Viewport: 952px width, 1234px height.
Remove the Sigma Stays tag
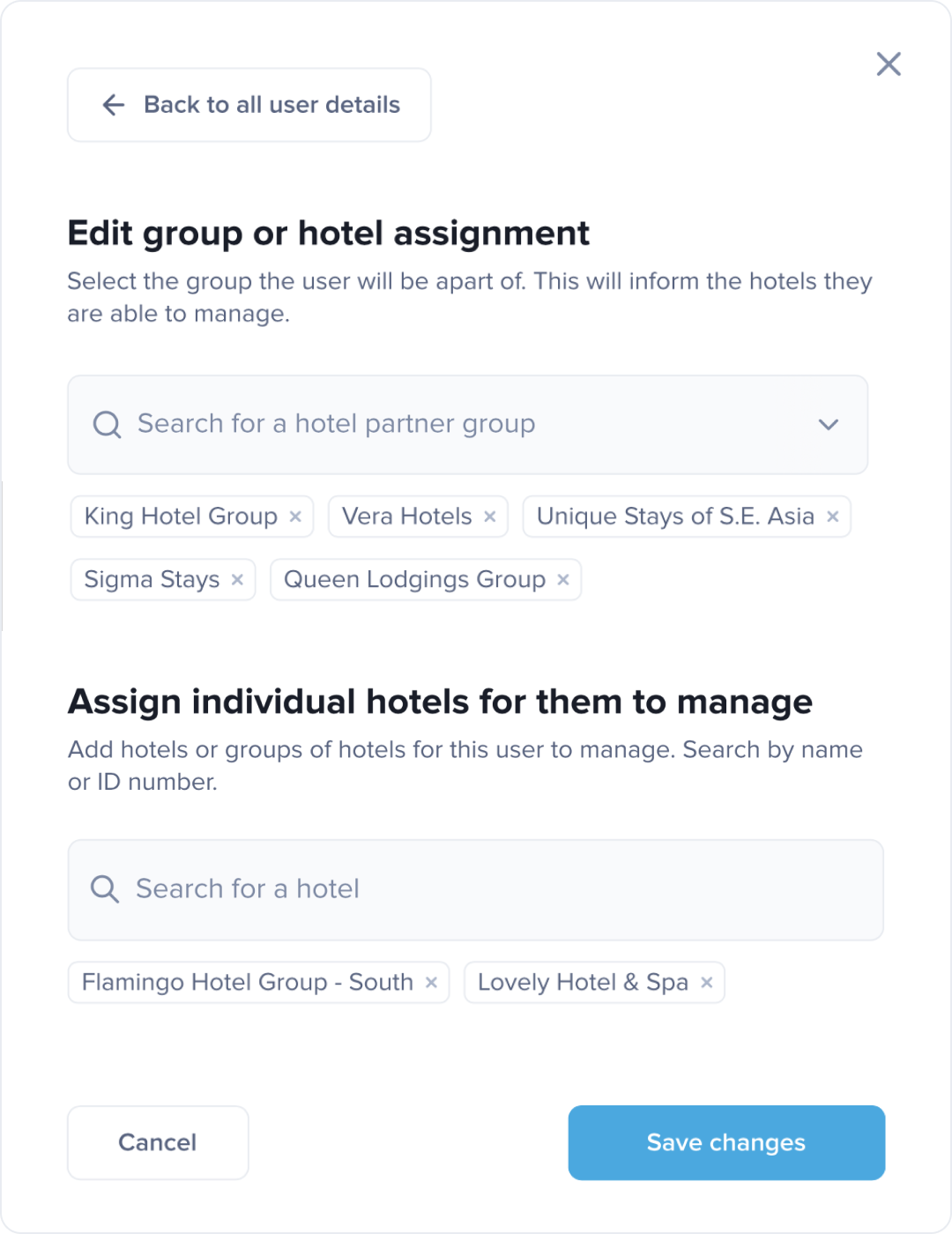[237, 580]
